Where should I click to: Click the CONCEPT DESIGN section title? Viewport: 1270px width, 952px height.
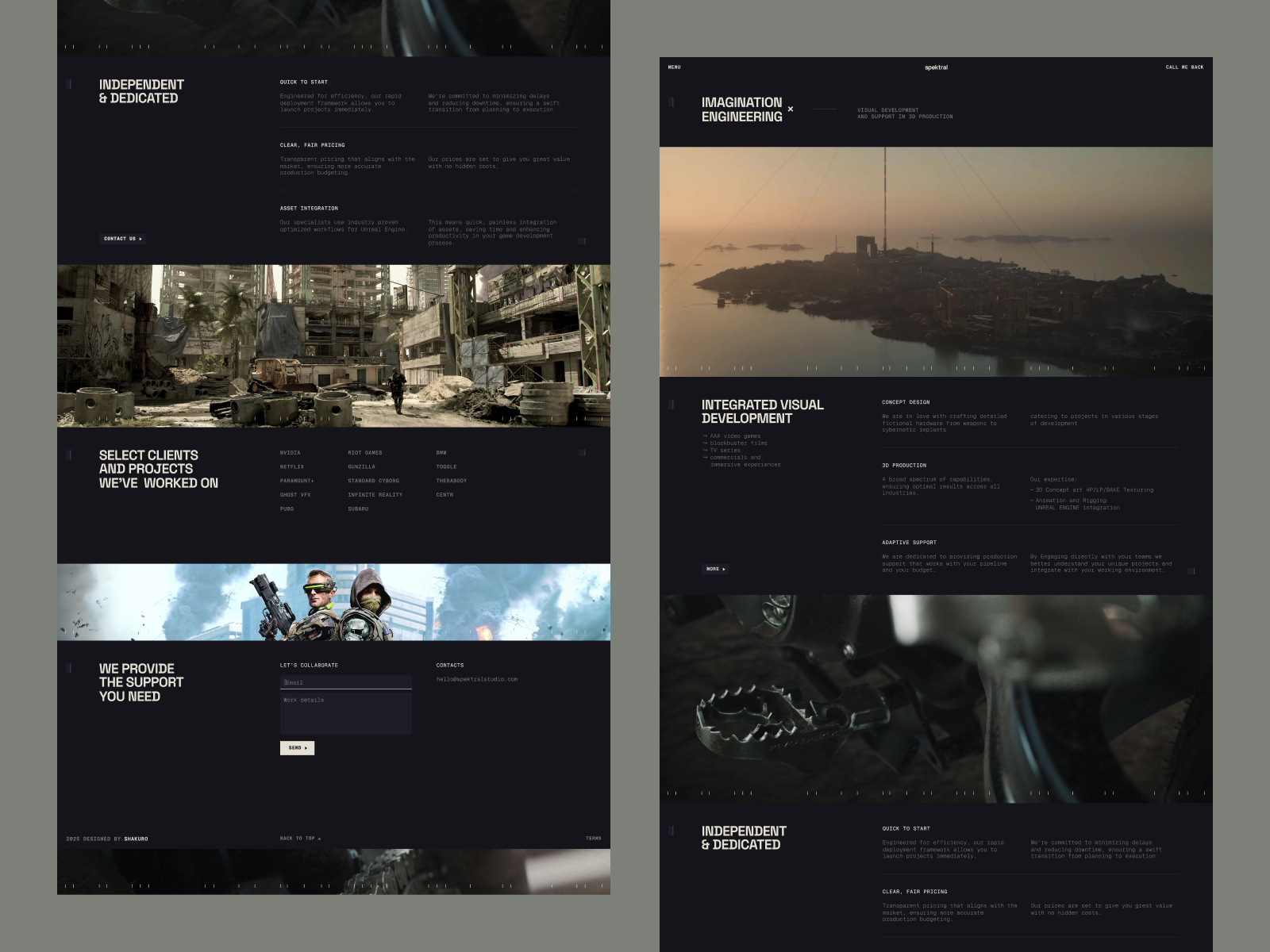[906, 402]
